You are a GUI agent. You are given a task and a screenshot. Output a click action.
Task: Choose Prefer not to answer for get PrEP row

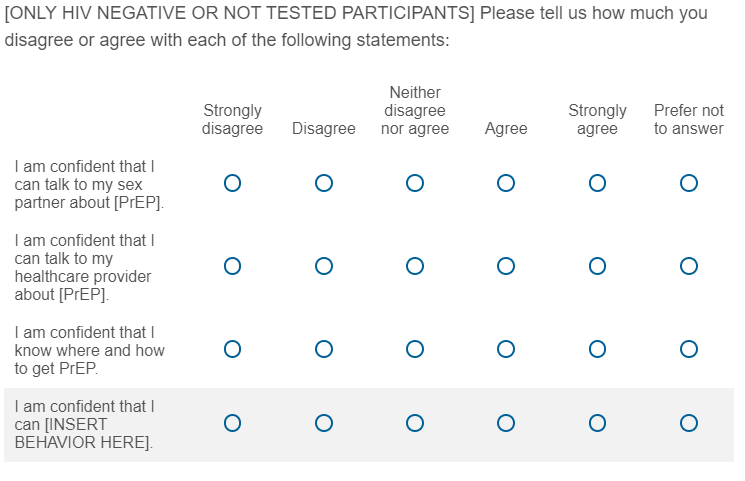tap(688, 349)
